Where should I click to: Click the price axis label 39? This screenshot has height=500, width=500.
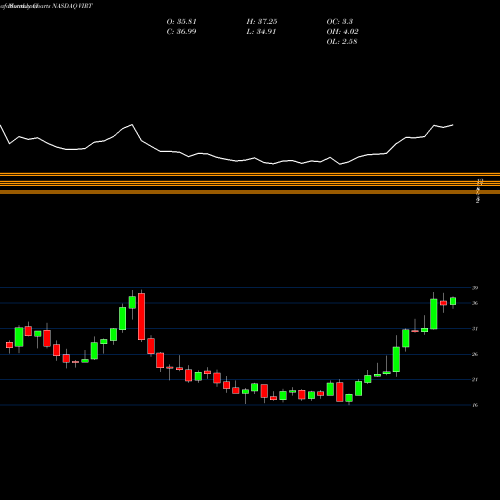click(475, 288)
